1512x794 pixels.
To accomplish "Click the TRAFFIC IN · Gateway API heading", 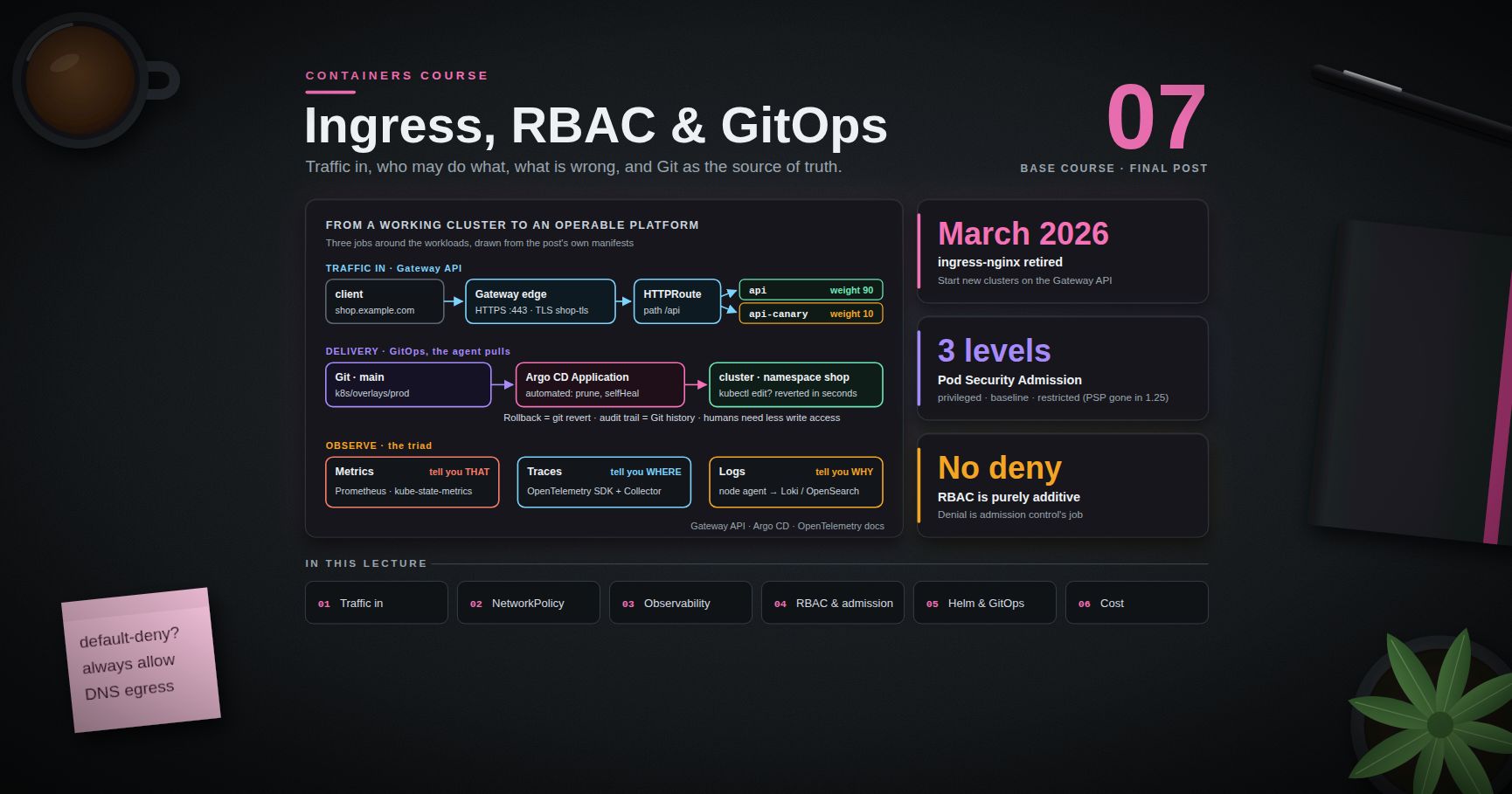I will pyautogui.click(x=393, y=268).
